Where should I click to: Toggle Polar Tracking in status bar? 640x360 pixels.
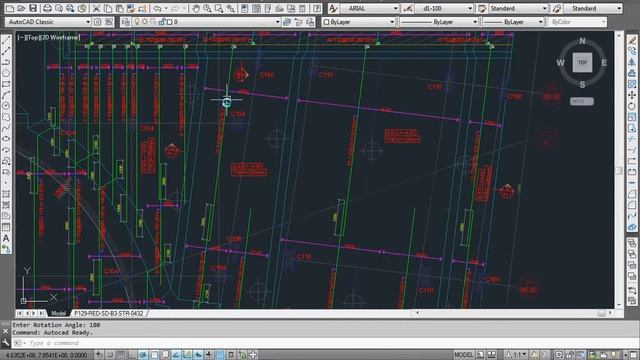pos(143,355)
